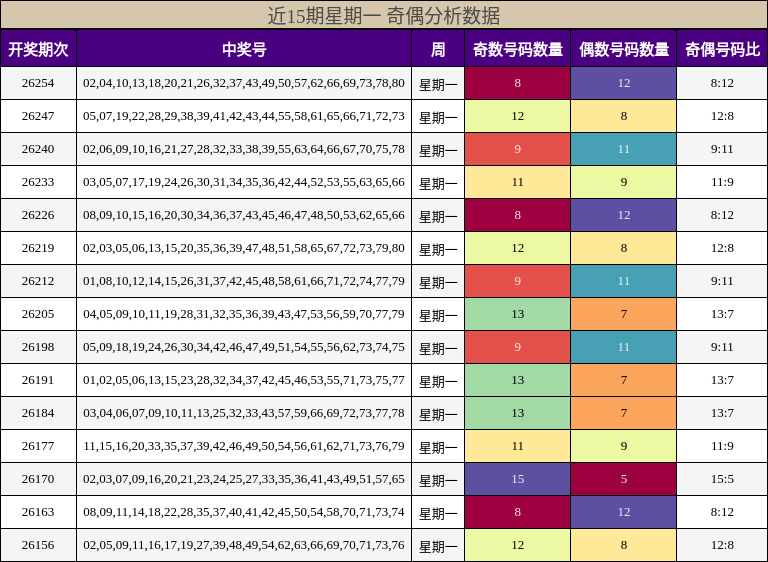Click even count 5 in row 26170

point(624,479)
